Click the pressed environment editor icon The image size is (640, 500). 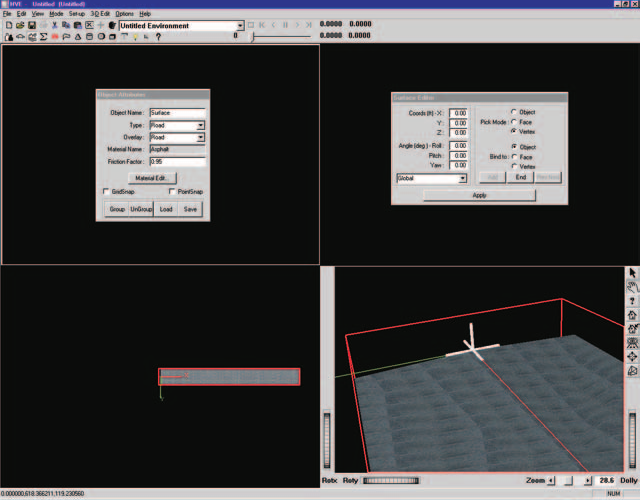(x=32, y=37)
